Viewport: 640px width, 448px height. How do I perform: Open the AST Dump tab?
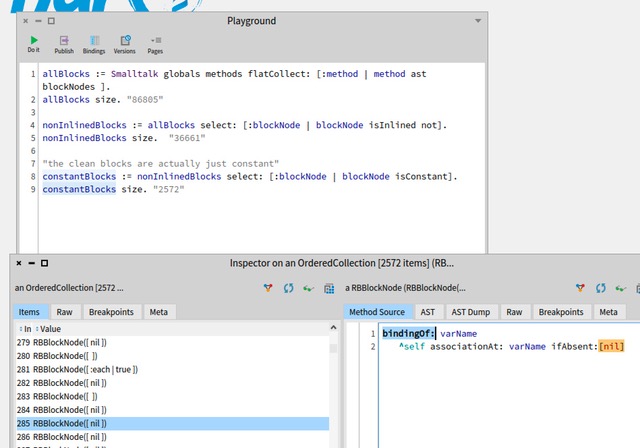click(470, 312)
